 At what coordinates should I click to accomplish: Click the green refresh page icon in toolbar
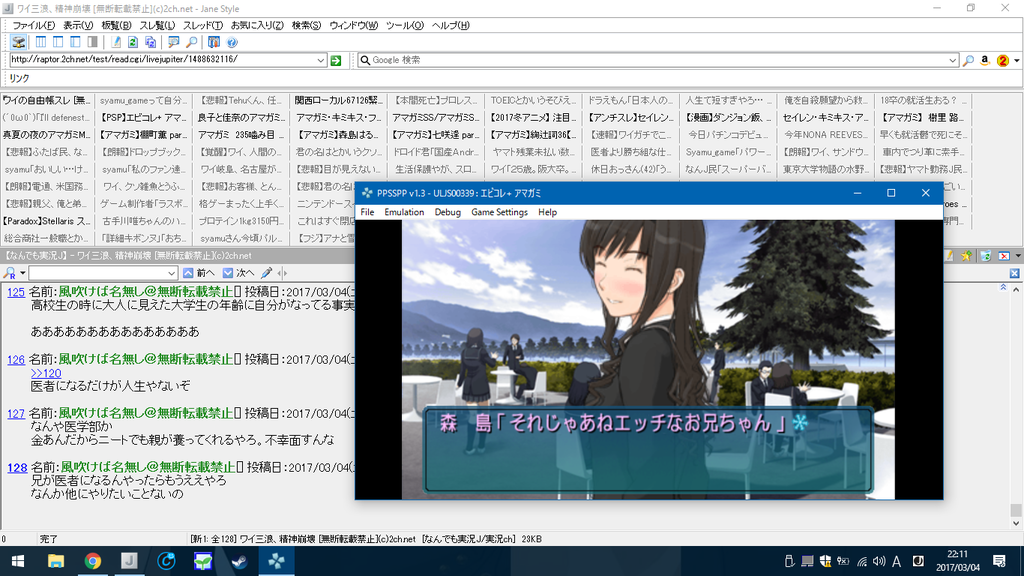coord(133,42)
